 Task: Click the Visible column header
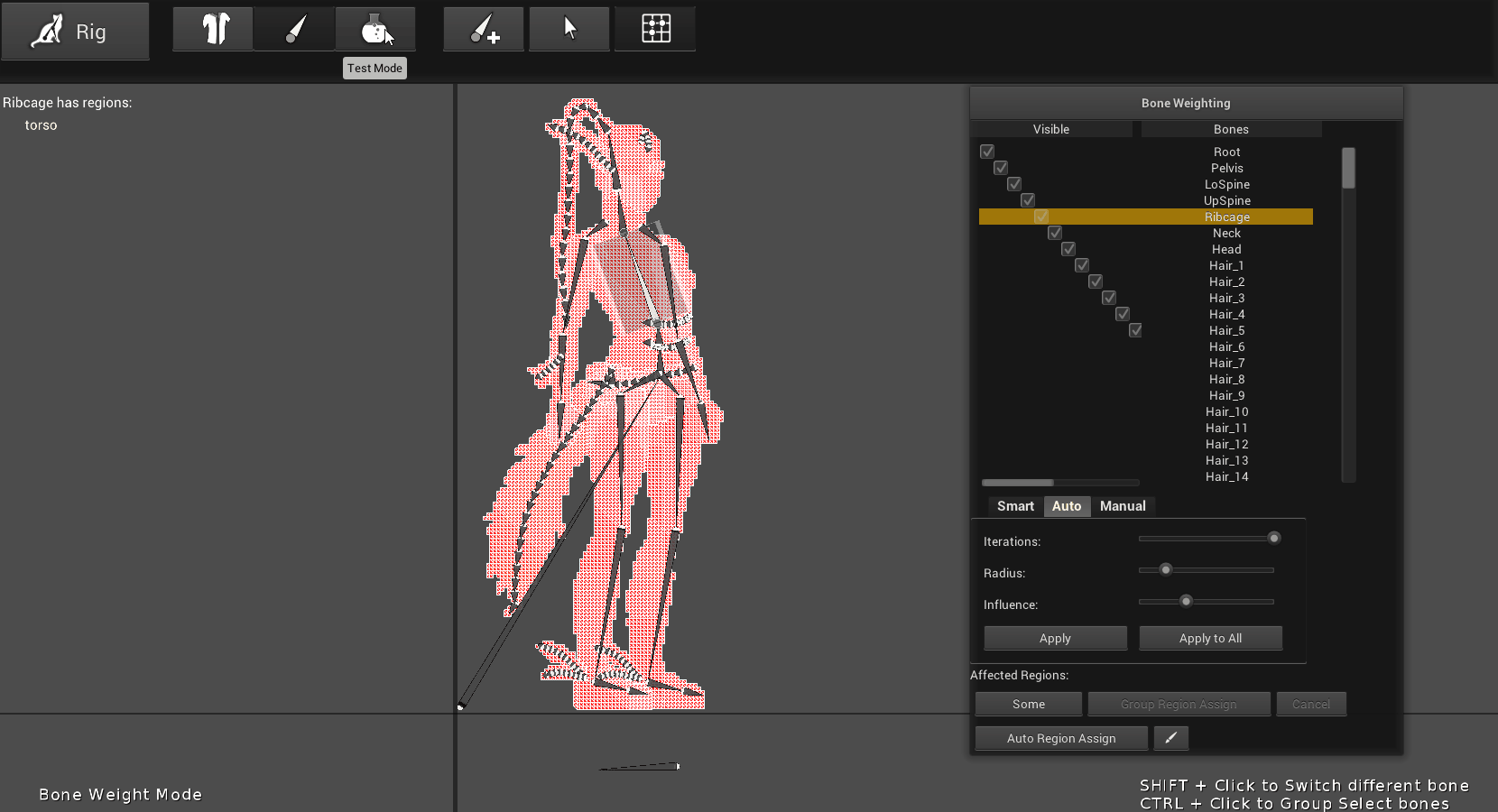tap(1051, 129)
